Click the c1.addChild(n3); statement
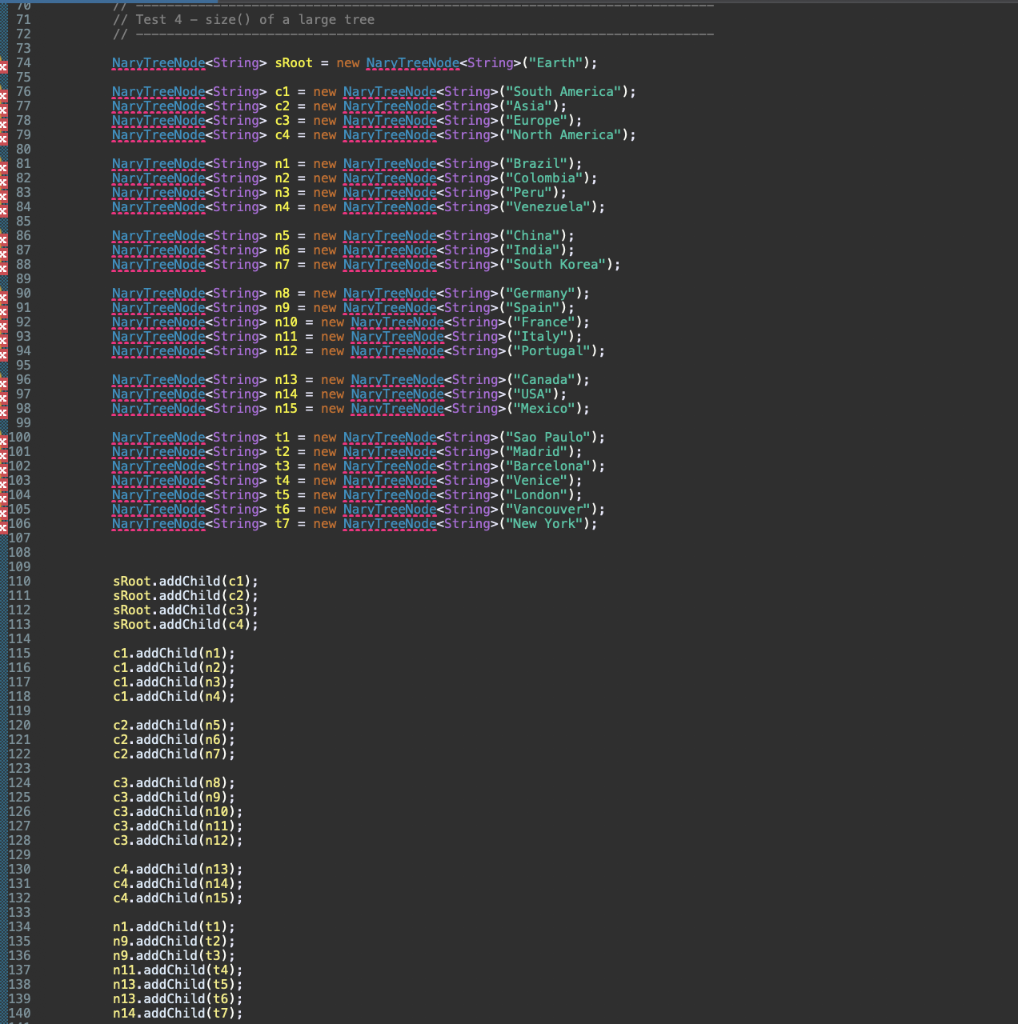 (174, 682)
